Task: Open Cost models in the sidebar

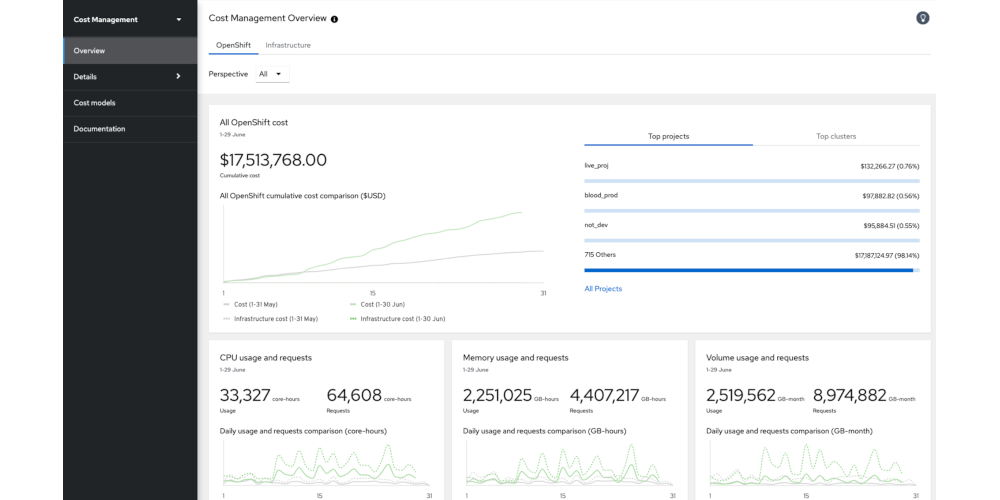Action: coord(94,102)
